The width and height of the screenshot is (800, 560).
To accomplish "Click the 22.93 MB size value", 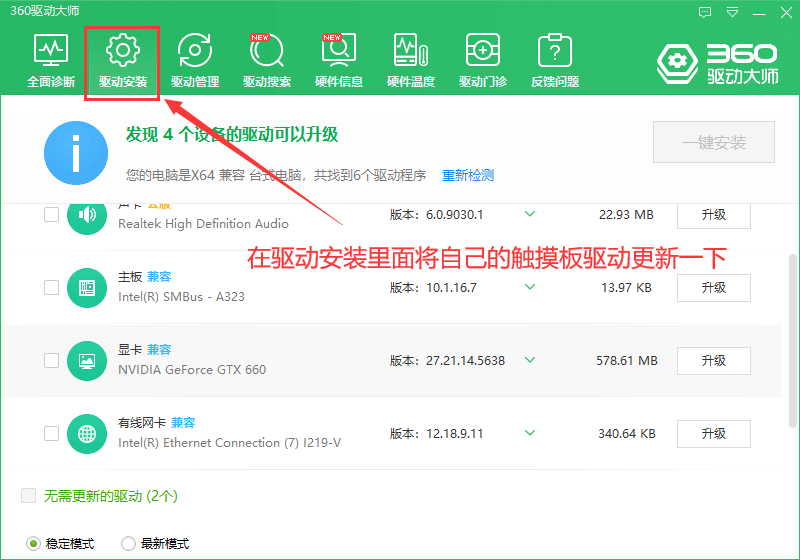I will (x=626, y=215).
